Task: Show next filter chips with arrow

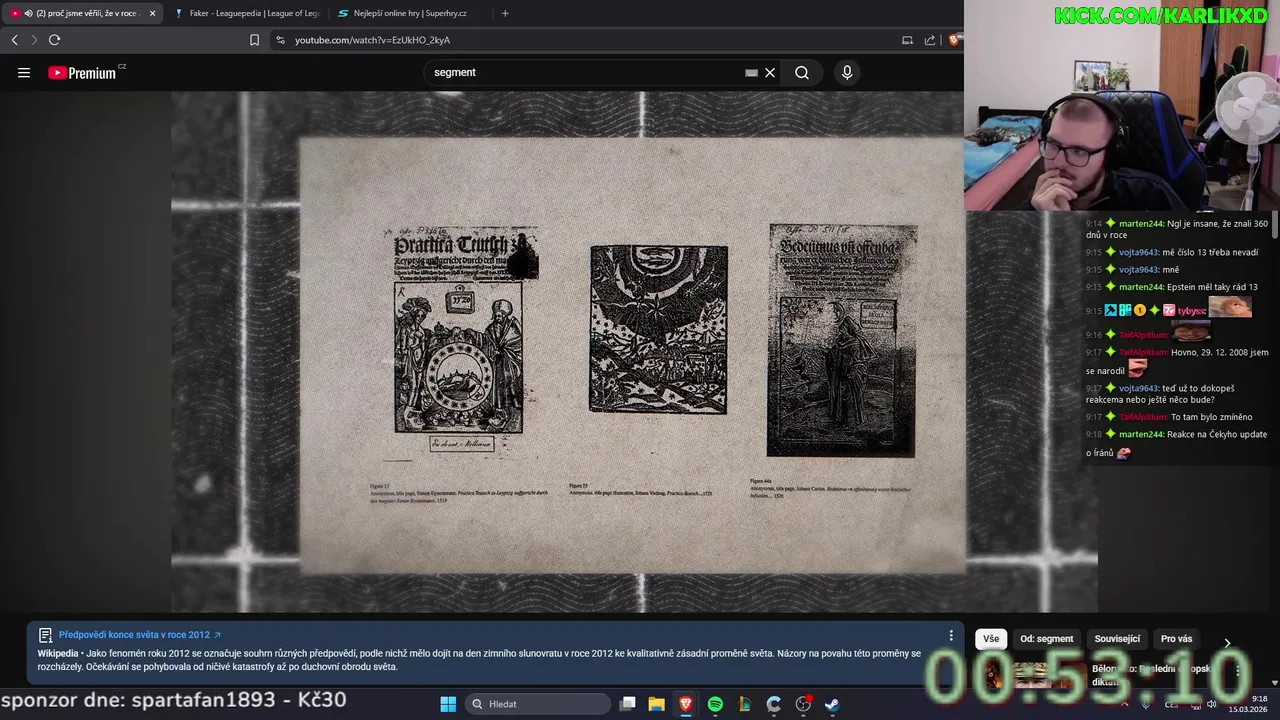Action: (x=1227, y=642)
